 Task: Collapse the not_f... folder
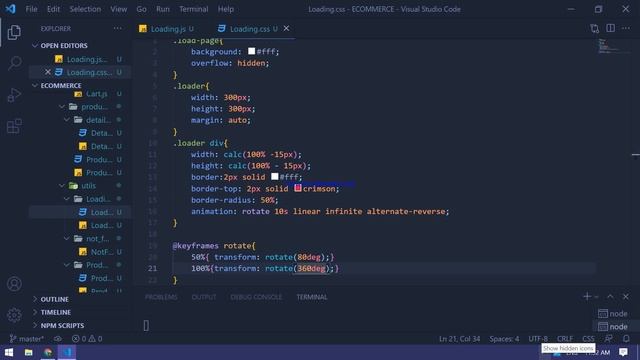(x=67, y=238)
